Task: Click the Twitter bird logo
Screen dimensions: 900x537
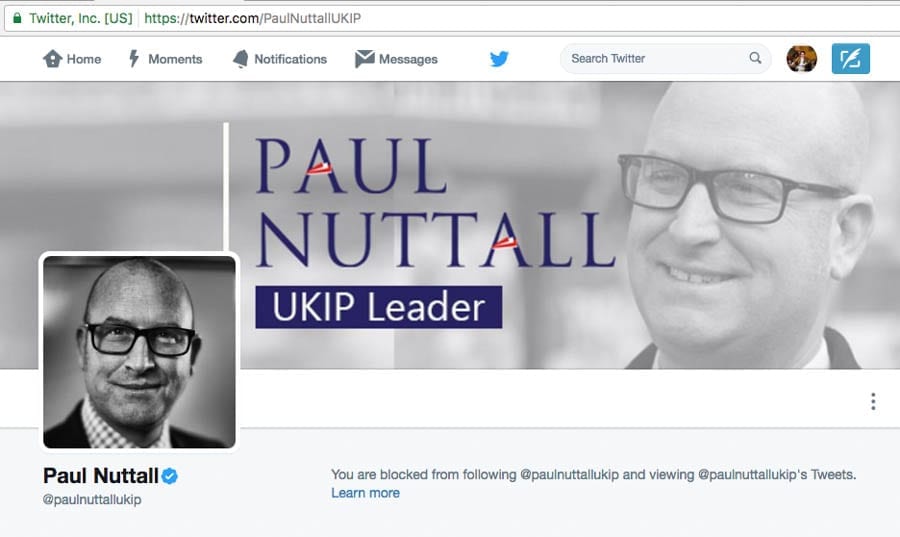Action: tap(499, 59)
